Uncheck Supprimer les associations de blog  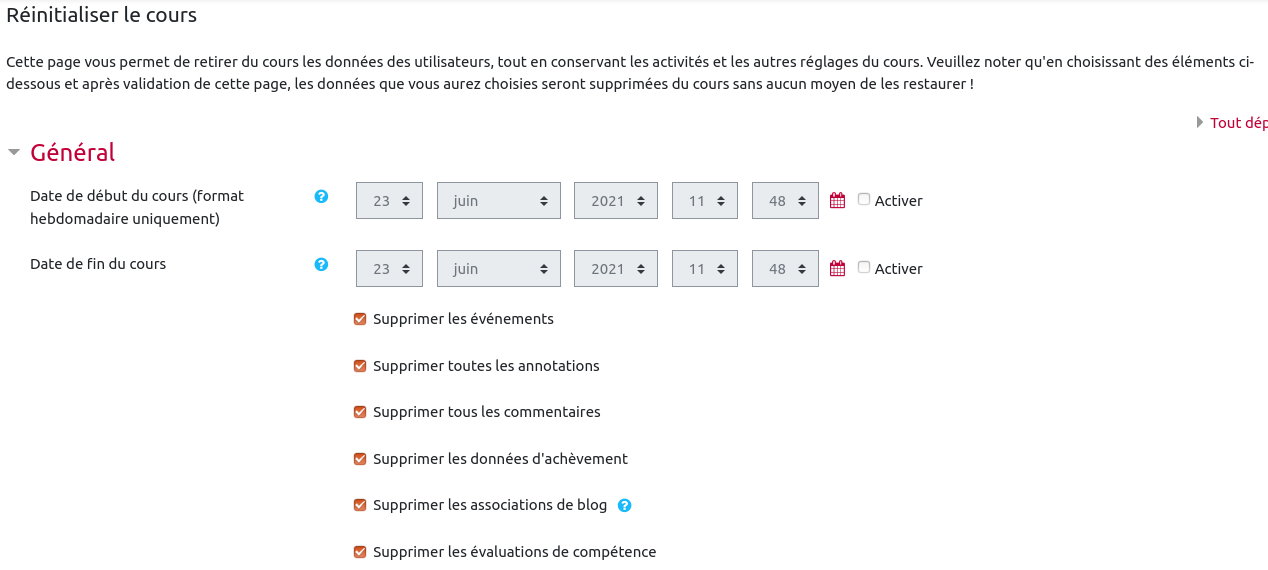[360, 505]
